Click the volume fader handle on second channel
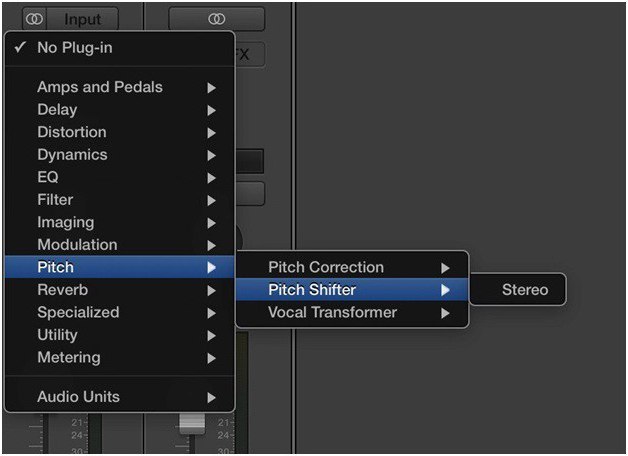Viewport: 628px width, 456px height. [192, 423]
